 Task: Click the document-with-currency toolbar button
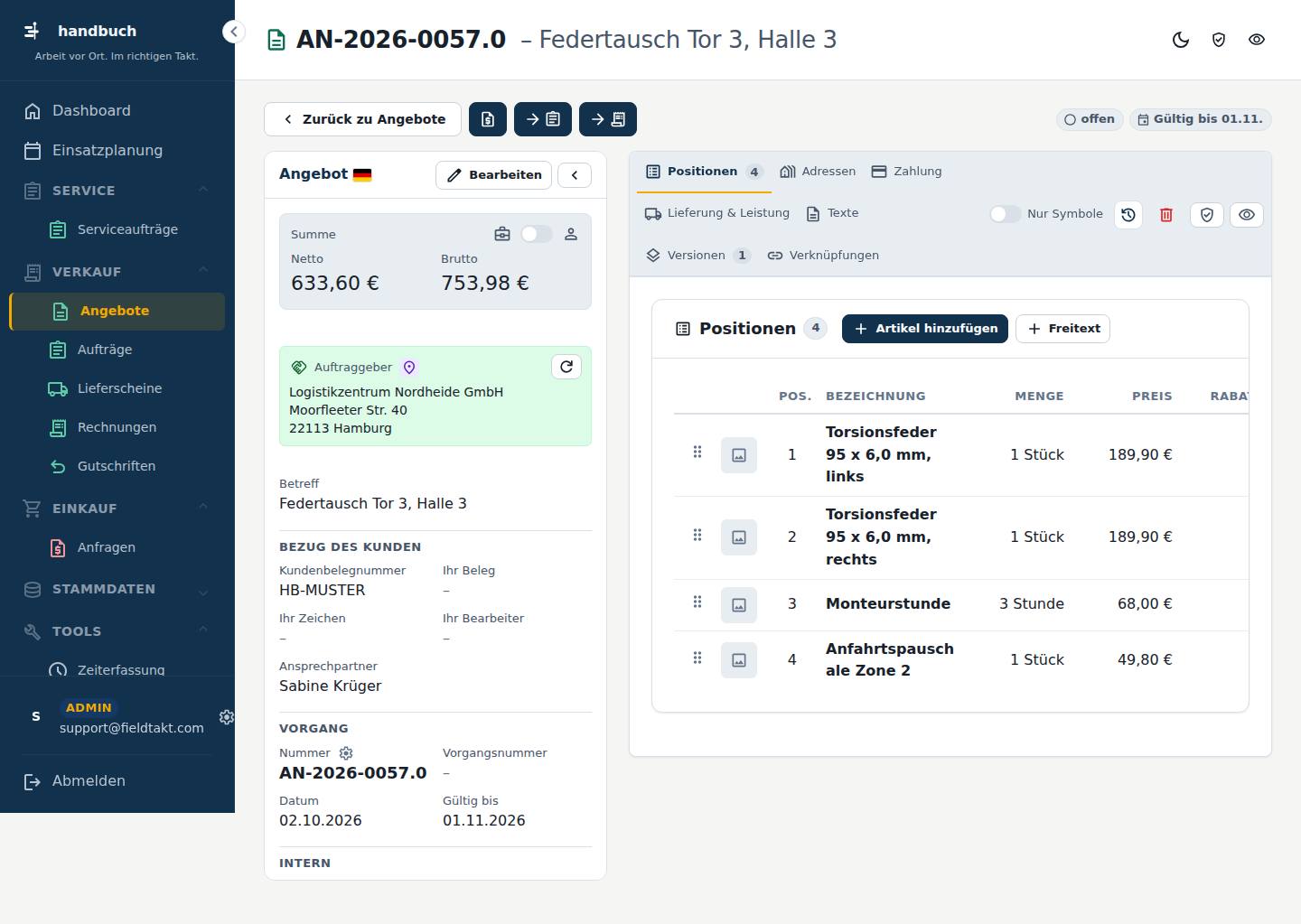pyautogui.click(x=488, y=119)
